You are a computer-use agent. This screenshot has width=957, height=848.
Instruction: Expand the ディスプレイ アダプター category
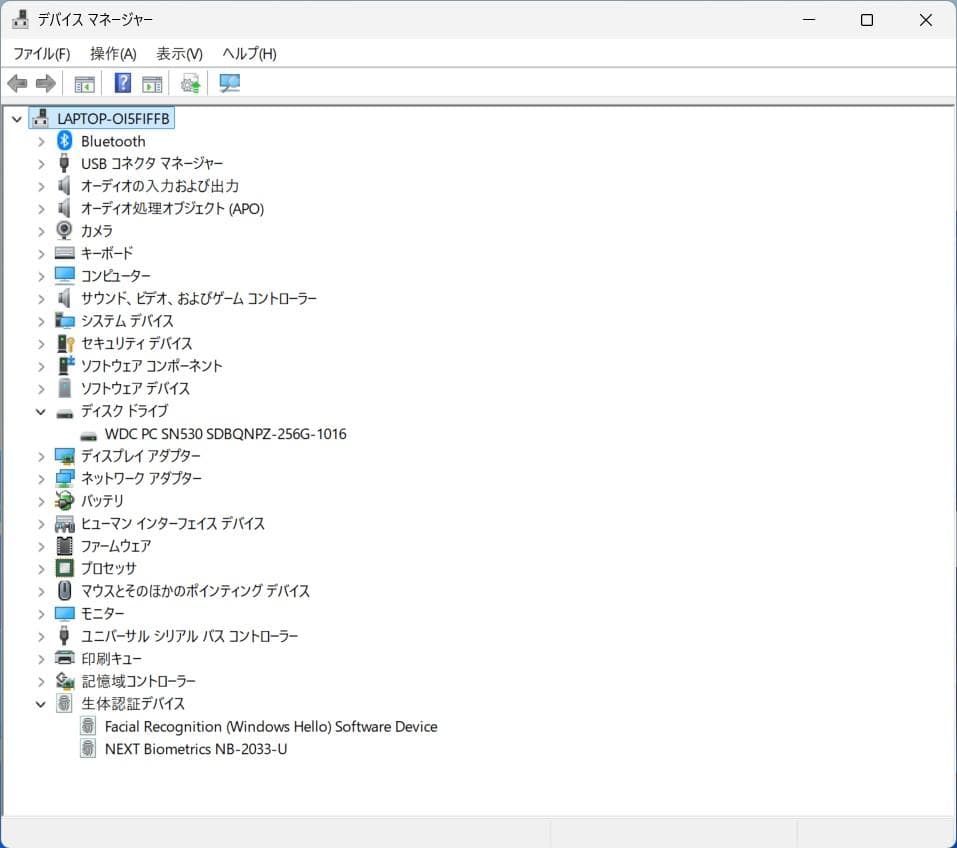pyautogui.click(x=41, y=456)
